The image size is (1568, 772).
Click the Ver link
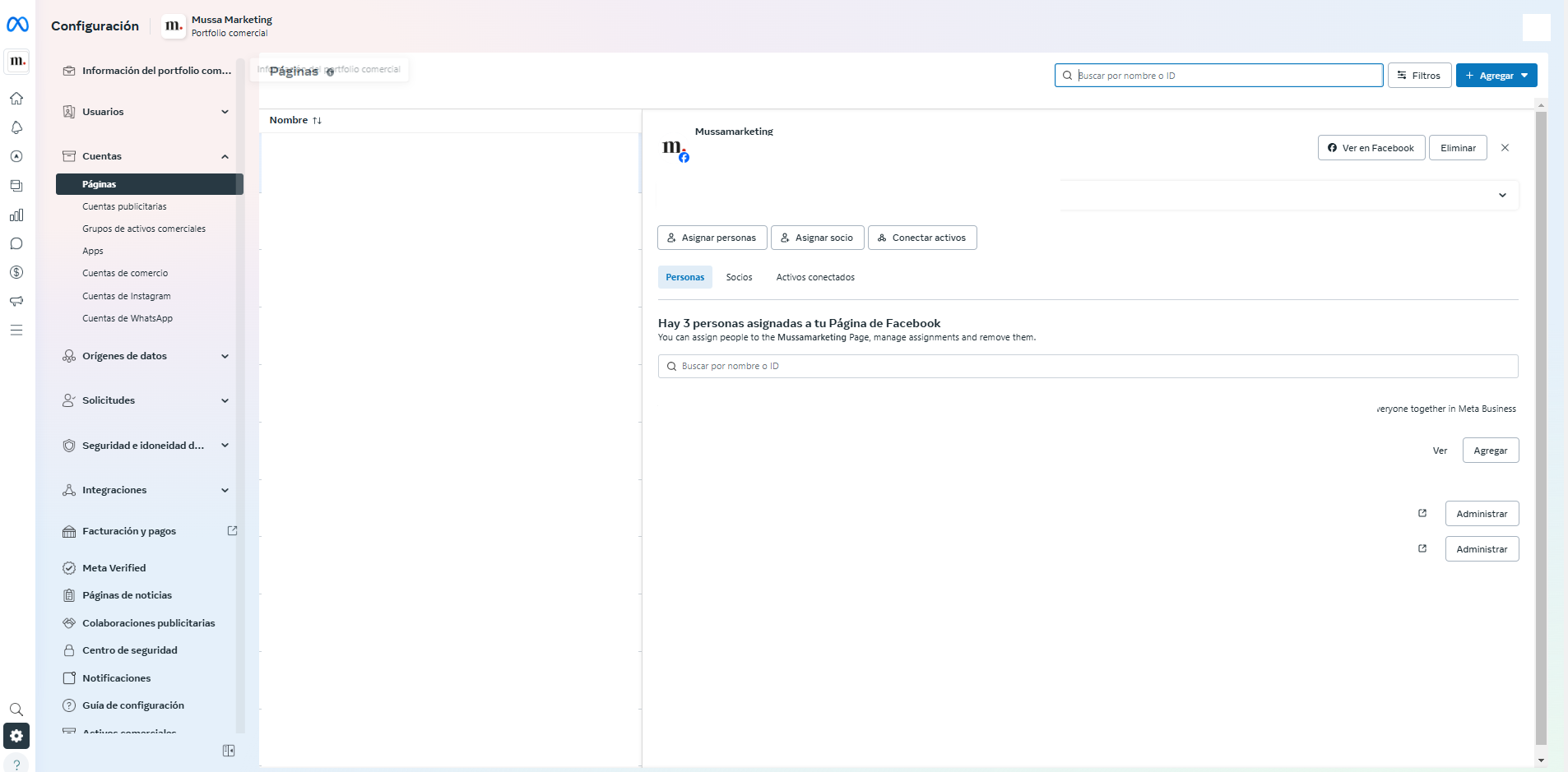1440,451
